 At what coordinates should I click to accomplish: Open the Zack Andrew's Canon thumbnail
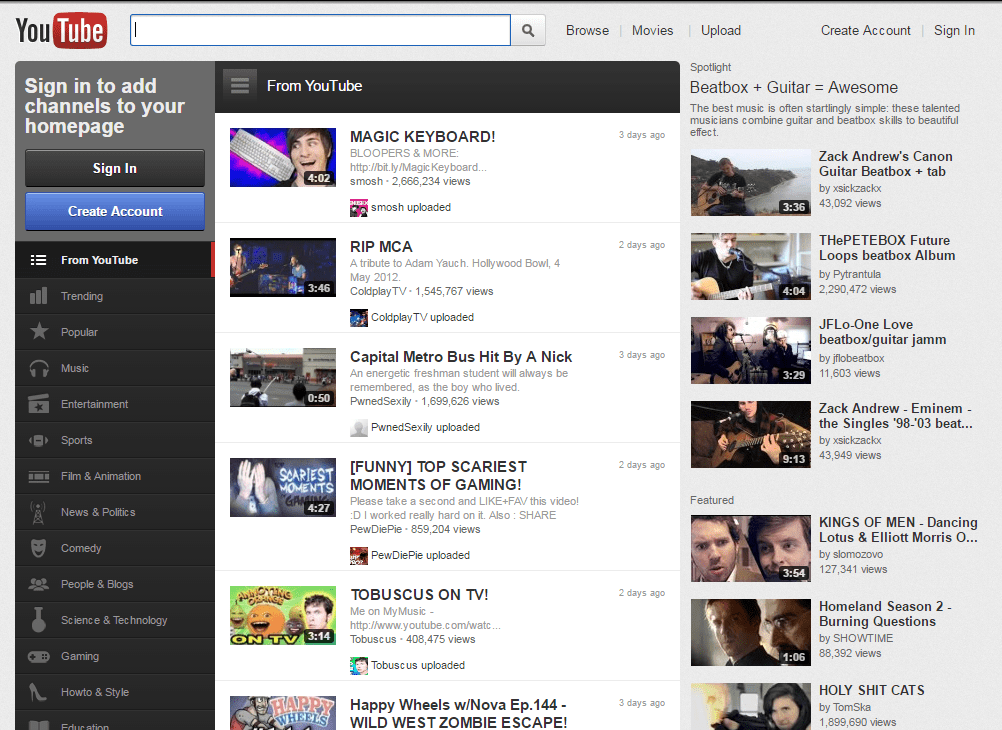[x=751, y=183]
